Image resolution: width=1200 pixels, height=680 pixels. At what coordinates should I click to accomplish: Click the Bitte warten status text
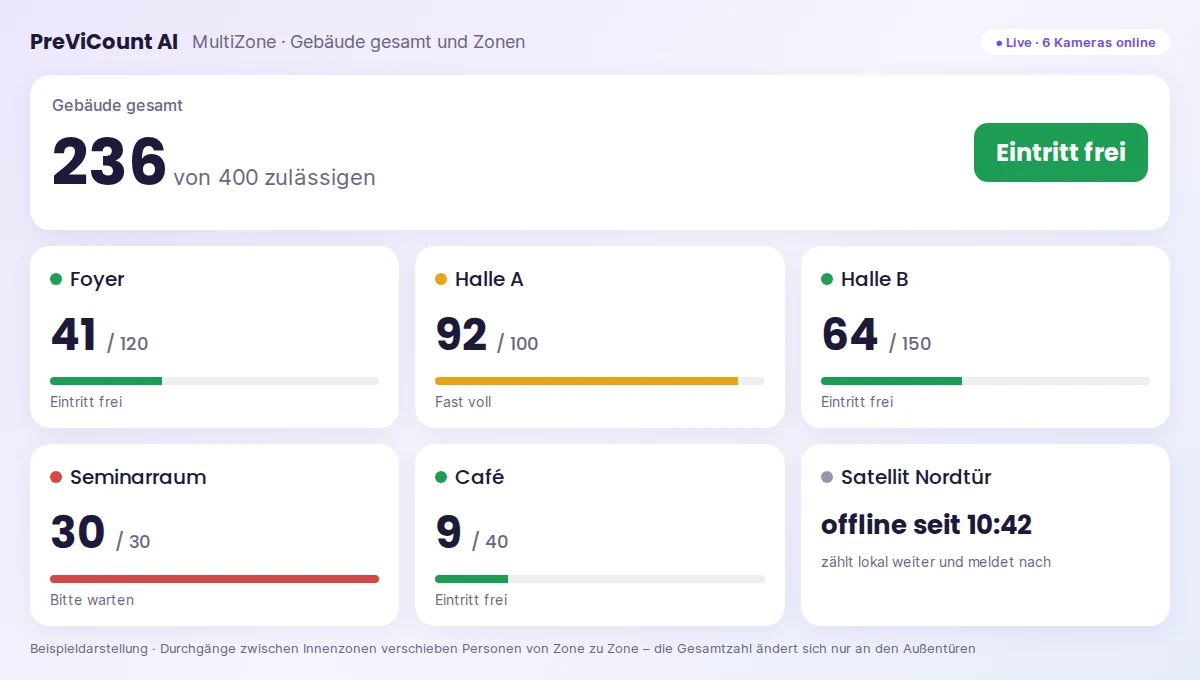[92, 600]
